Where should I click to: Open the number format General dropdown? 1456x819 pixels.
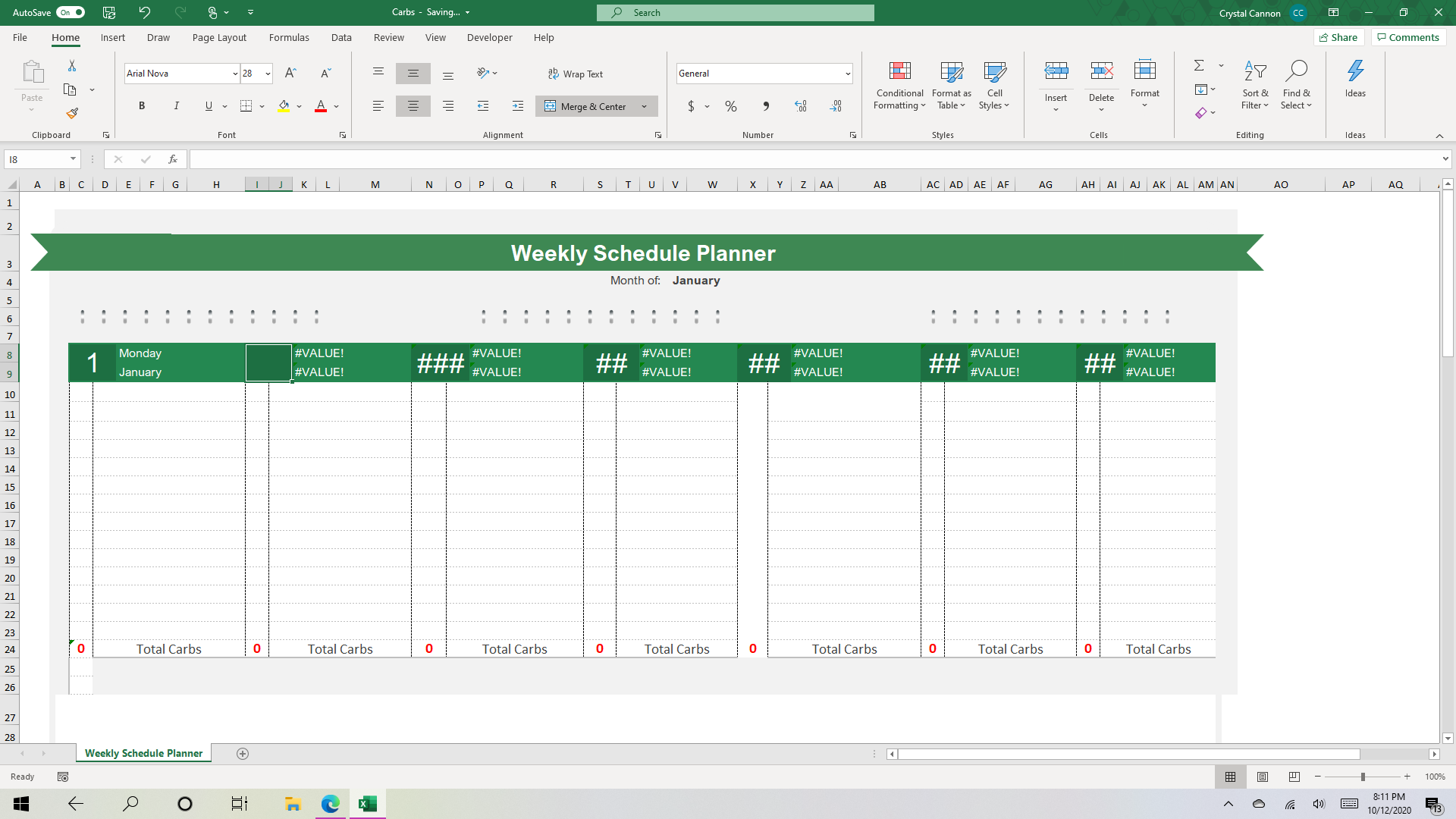click(847, 74)
